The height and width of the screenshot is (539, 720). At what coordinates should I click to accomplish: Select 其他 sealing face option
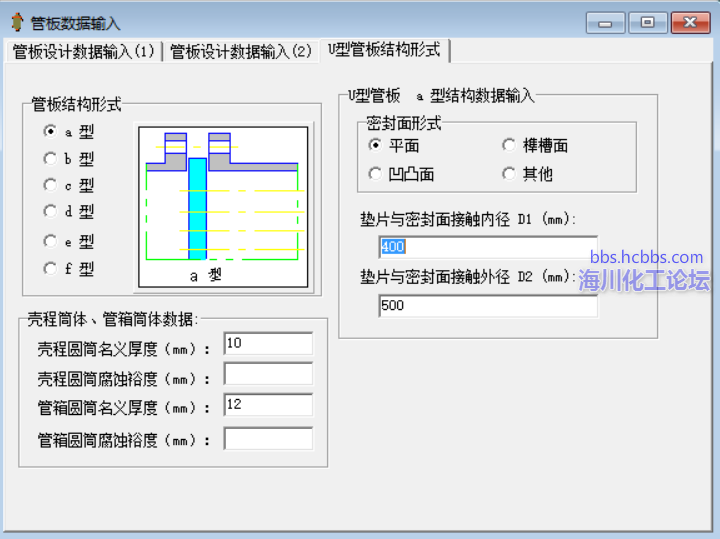(x=527, y=174)
